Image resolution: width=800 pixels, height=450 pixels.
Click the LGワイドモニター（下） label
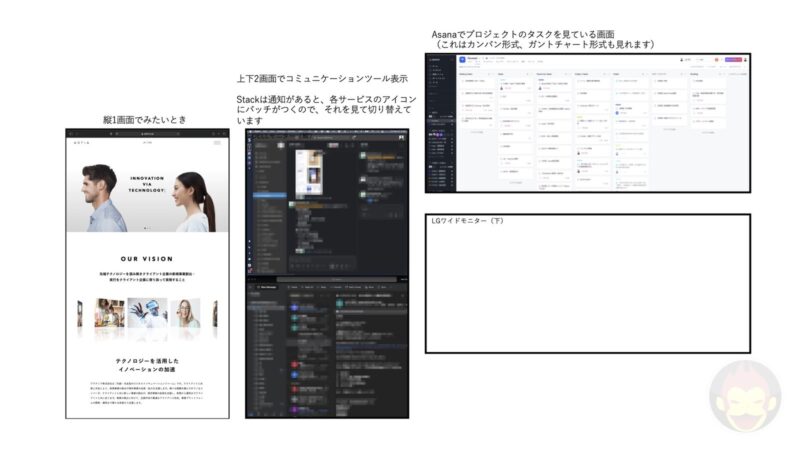click(467, 221)
